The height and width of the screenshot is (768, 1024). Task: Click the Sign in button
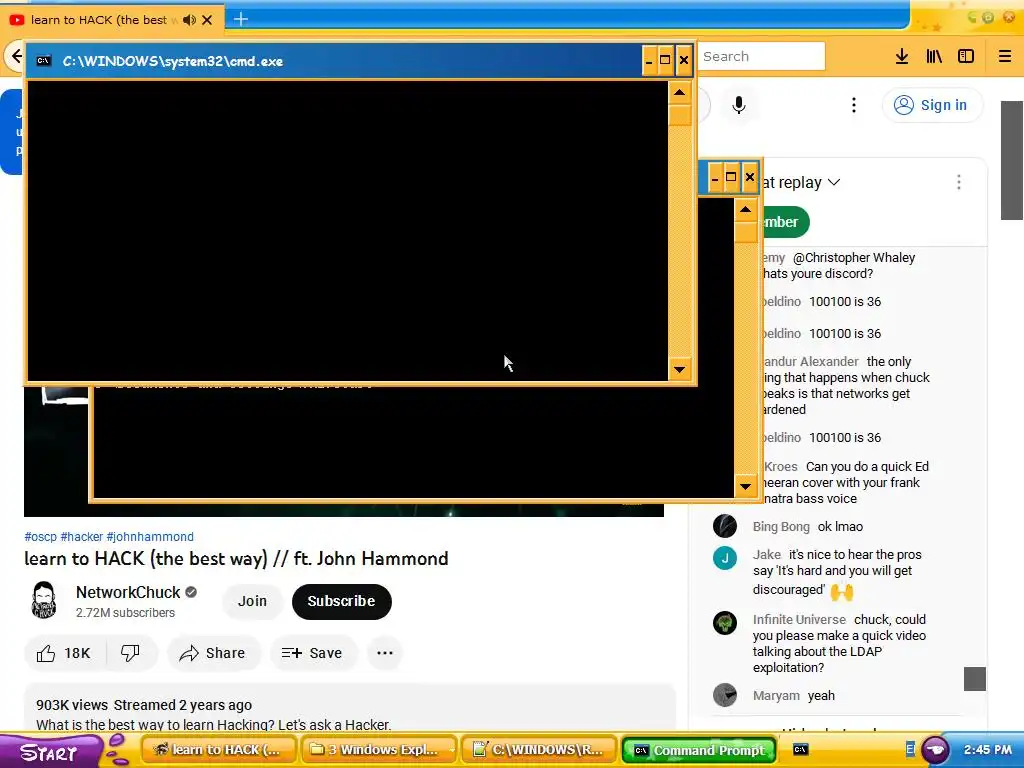click(x=932, y=105)
